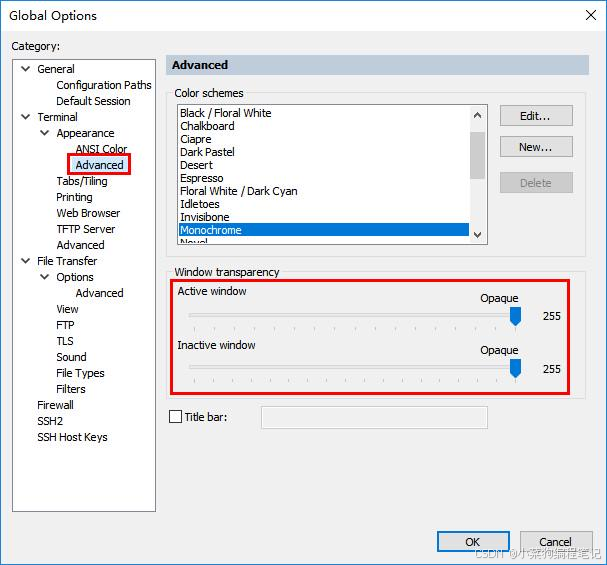Select ANSI Color under Appearance
Viewport: 607px width, 565px height.
(101, 149)
